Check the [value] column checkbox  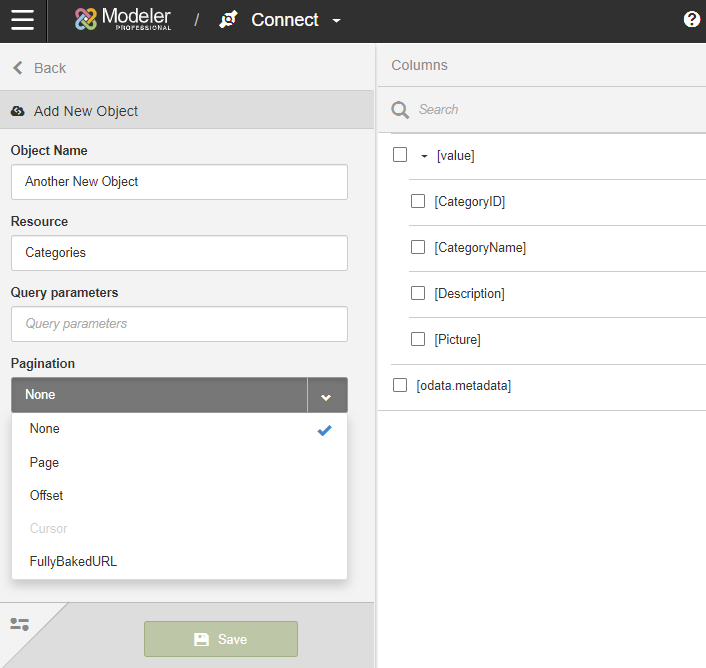coord(400,154)
